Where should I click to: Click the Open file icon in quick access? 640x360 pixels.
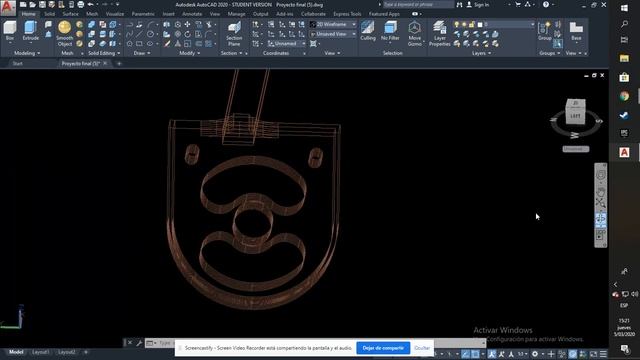(33, 4)
